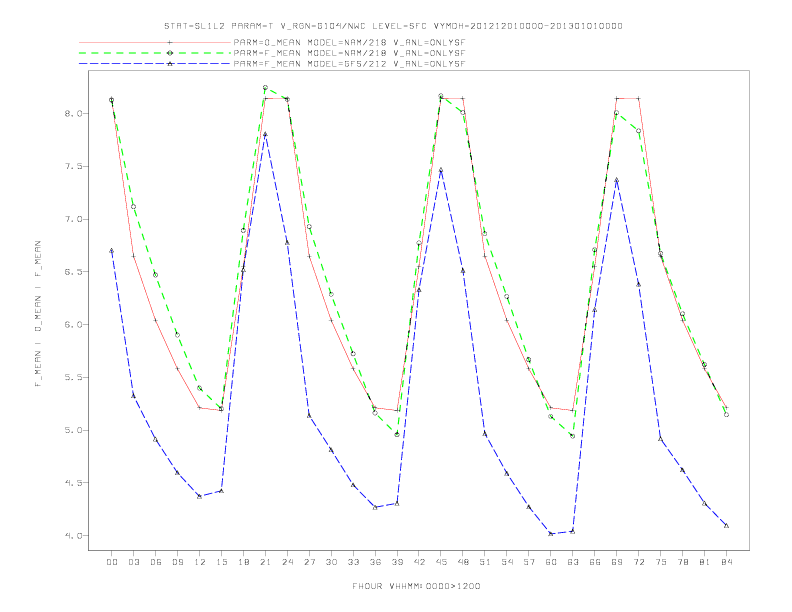Click the x-axis tick label 09

coord(177,562)
